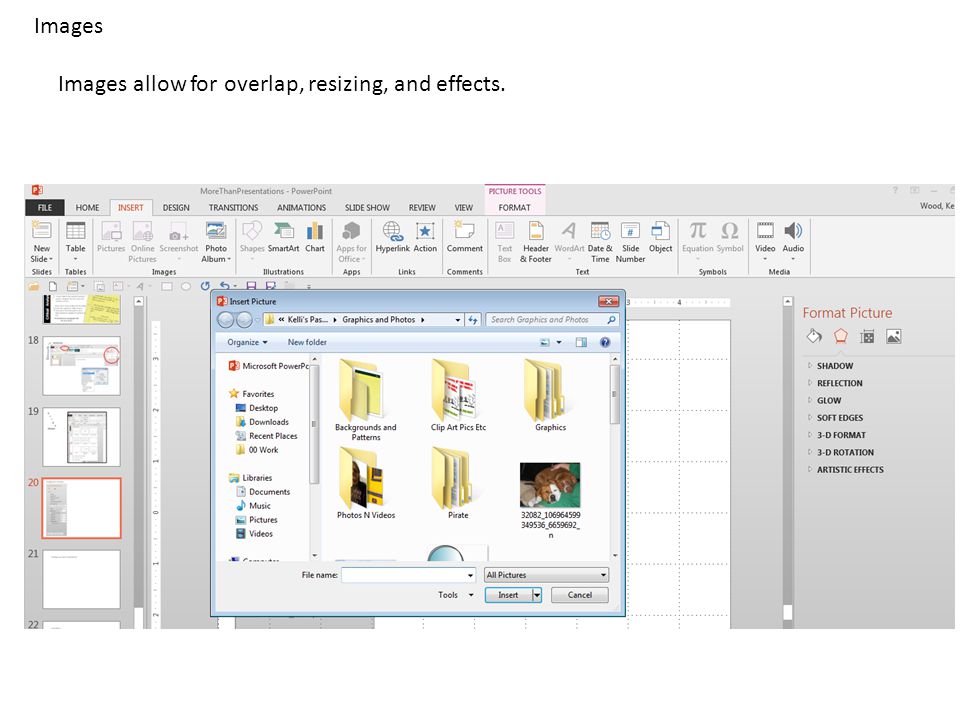
Task: Click New folder in dialog toolbar
Action: pyautogui.click(x=307, y=342)
